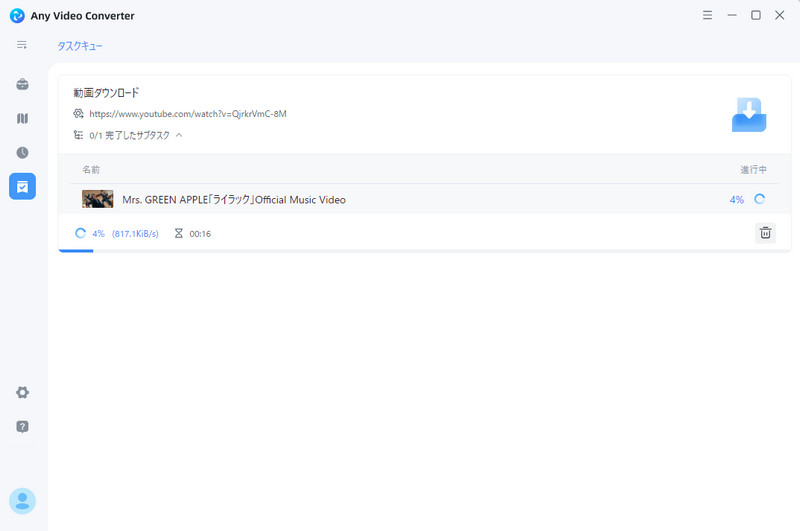The width and height of the screenshot is (800, 531).
Task: Click the subtask tree icon
Action: tap(78, 135)
